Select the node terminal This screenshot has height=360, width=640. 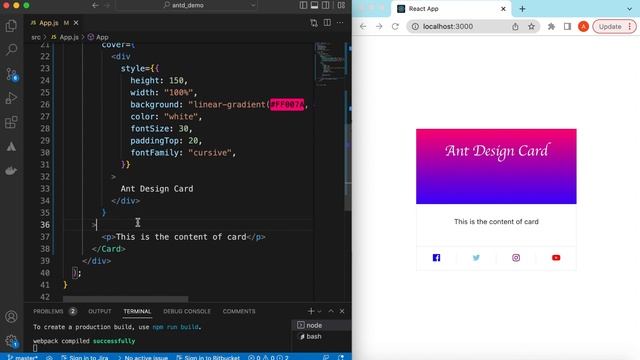321,325
